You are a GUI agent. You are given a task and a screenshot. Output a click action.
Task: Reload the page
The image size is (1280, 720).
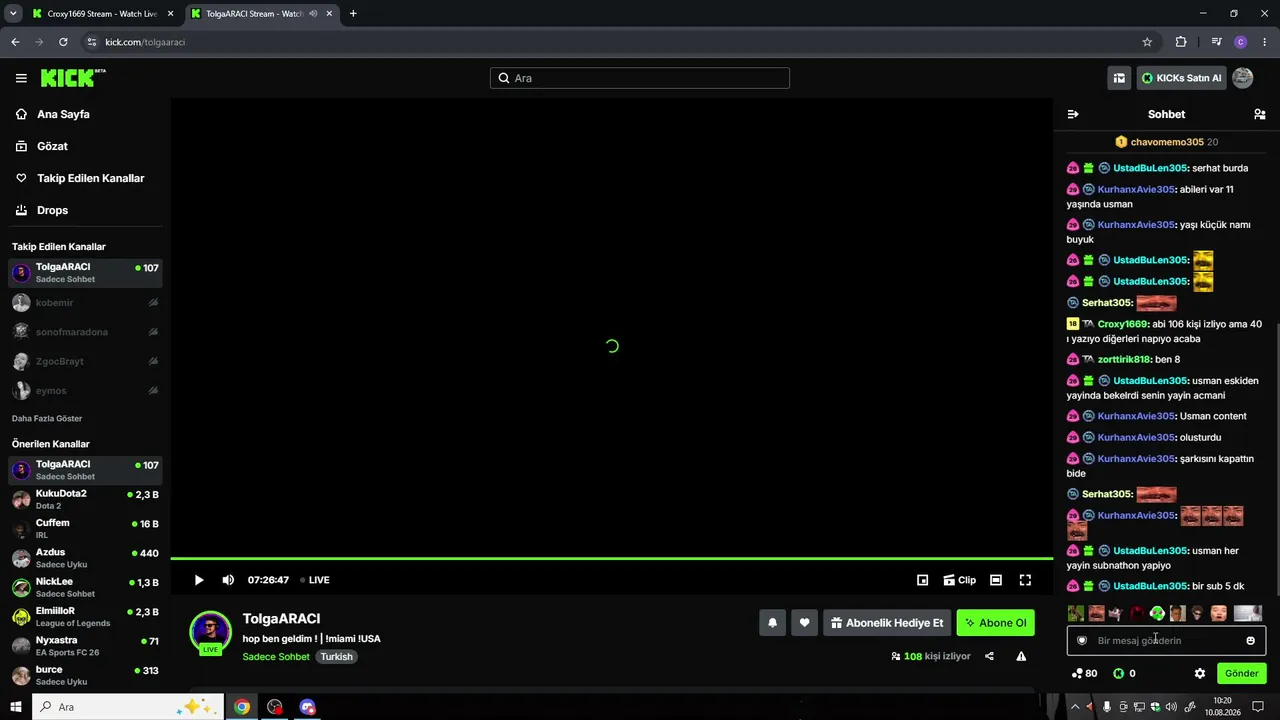click(63, 42)
